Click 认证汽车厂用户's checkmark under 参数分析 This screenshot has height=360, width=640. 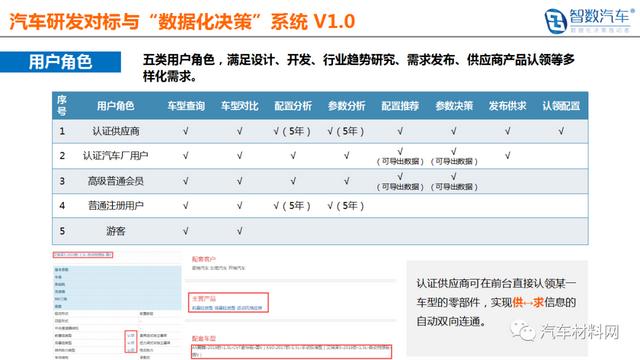347,156
